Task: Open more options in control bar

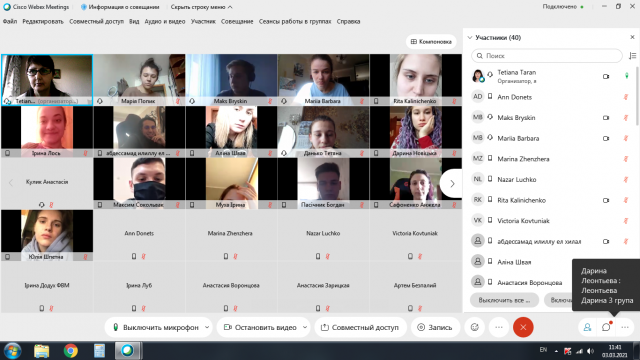Action: pyautogui.click(x=499, y=327)
